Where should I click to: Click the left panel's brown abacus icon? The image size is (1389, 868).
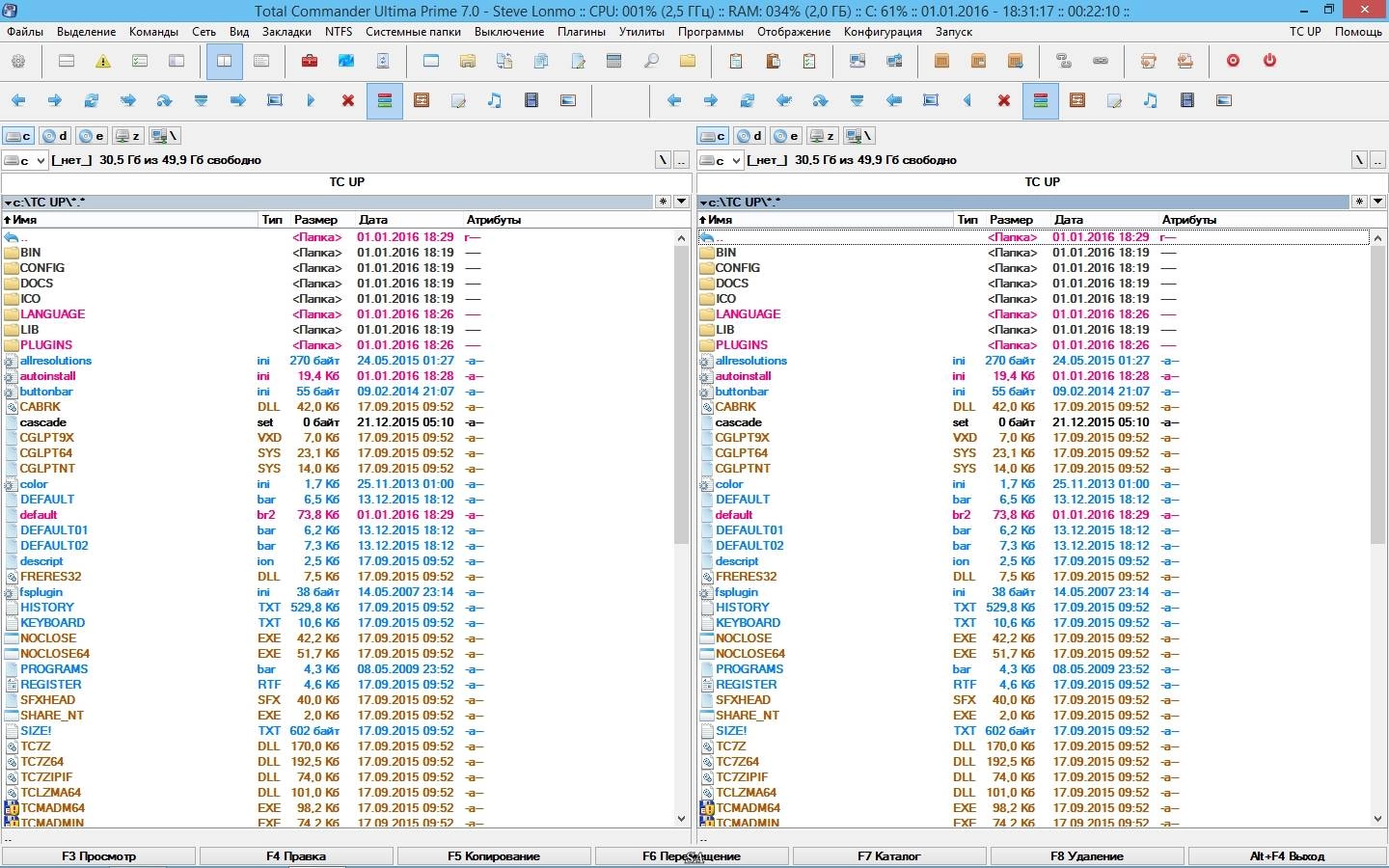tap(422, 100)
